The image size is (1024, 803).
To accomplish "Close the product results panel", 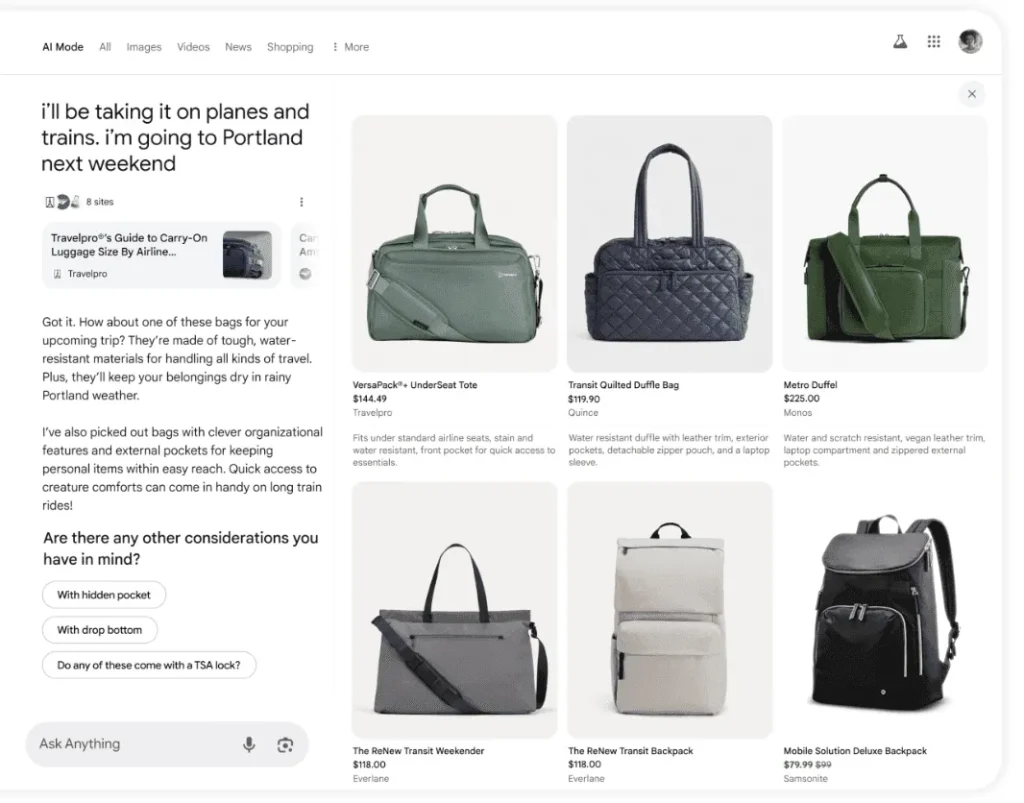I will 971,94.
